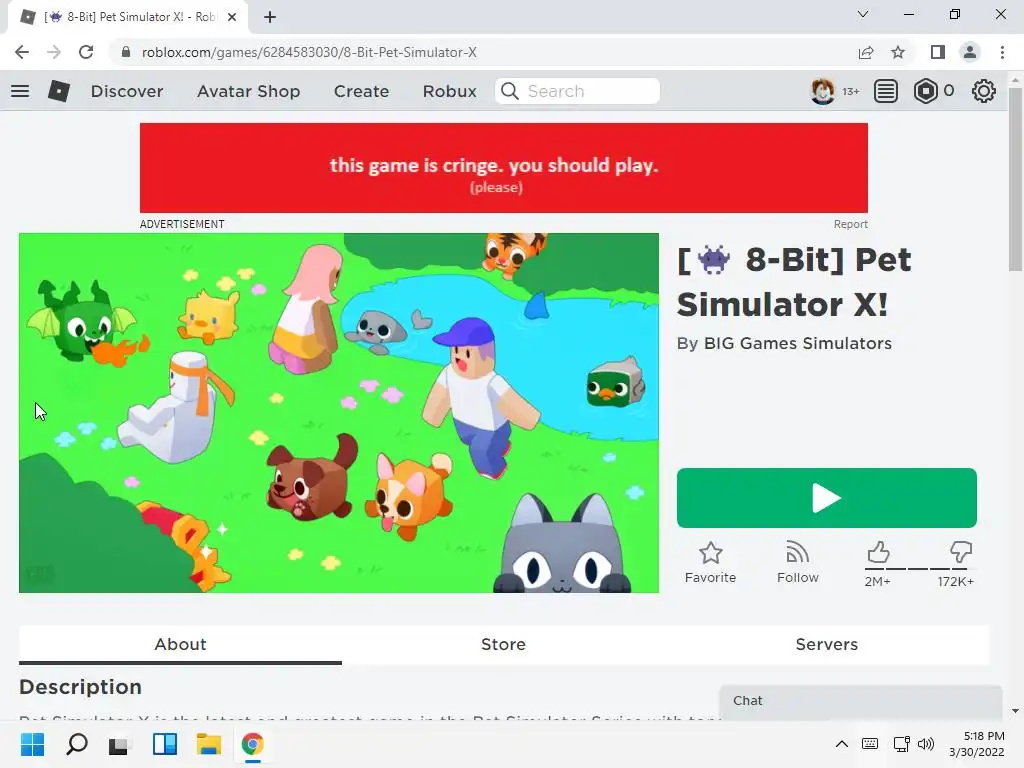Click the 13+ age label
Viewport: 1024px width, 768px height.
(x=850, y=91)
